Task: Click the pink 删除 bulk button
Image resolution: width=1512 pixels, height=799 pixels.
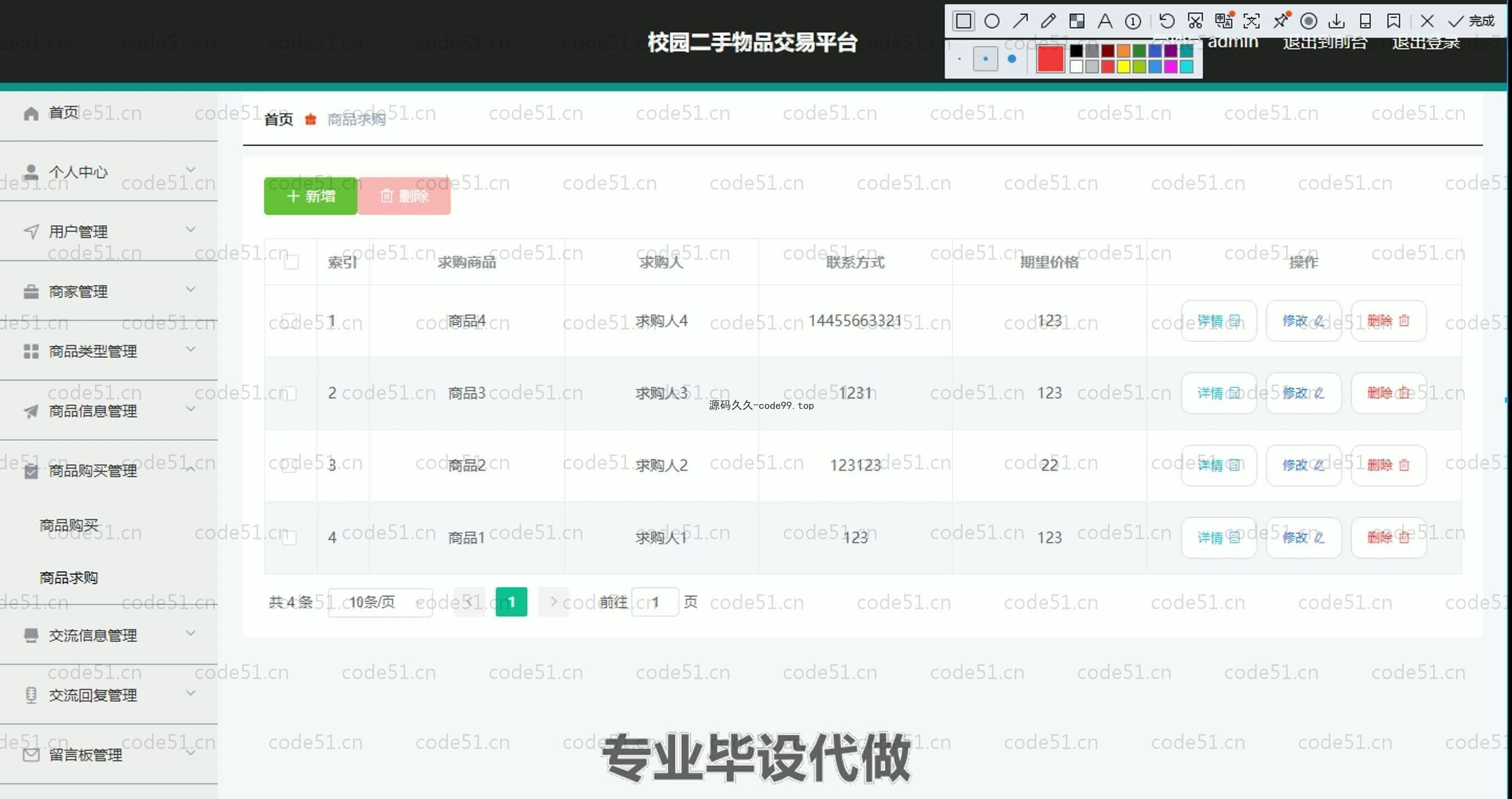Action: pos(405,196)
